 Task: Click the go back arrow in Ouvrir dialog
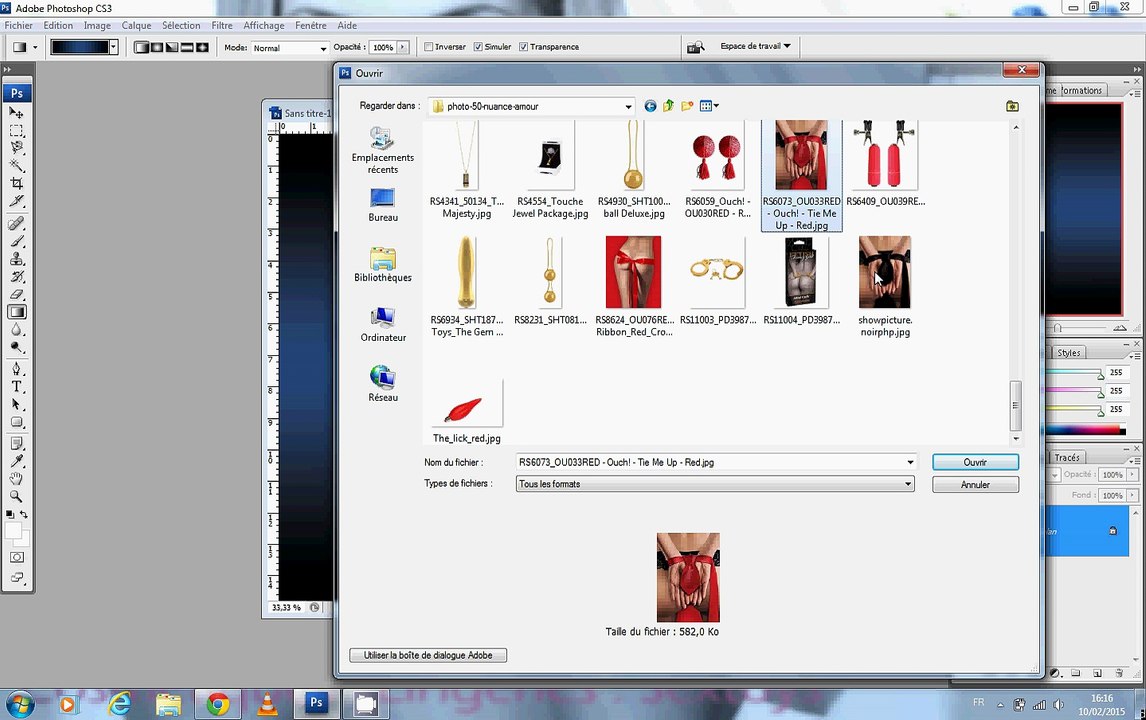pos(650,106)
